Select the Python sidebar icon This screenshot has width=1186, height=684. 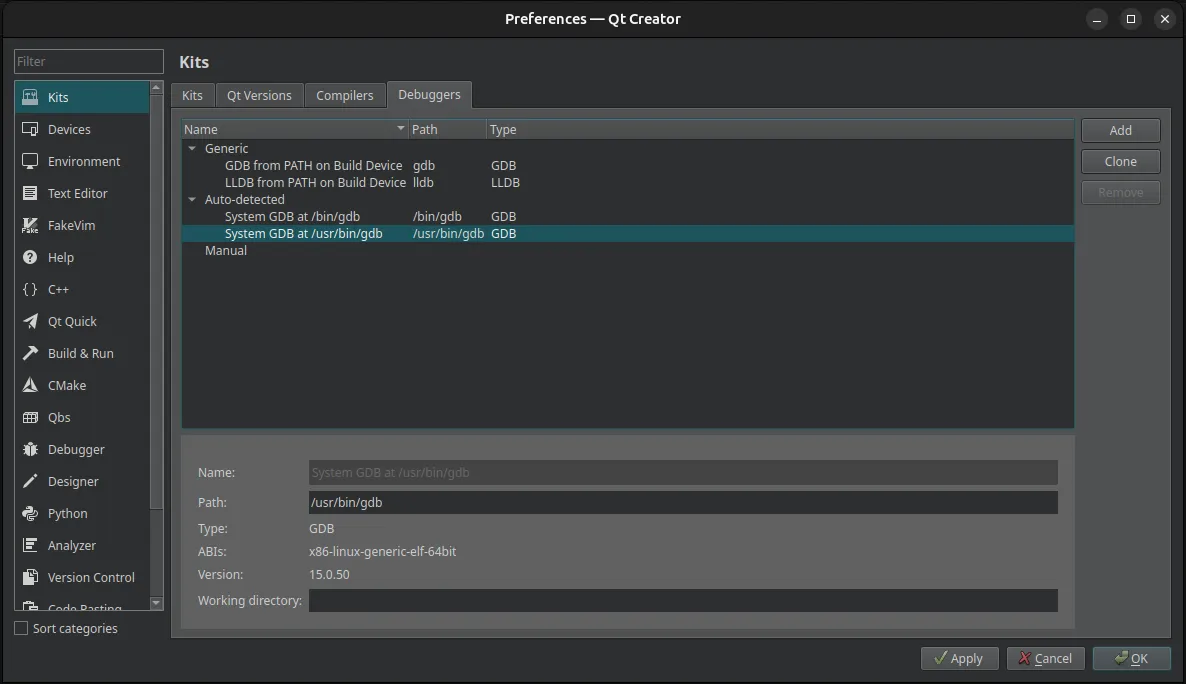tap(31, 513)
